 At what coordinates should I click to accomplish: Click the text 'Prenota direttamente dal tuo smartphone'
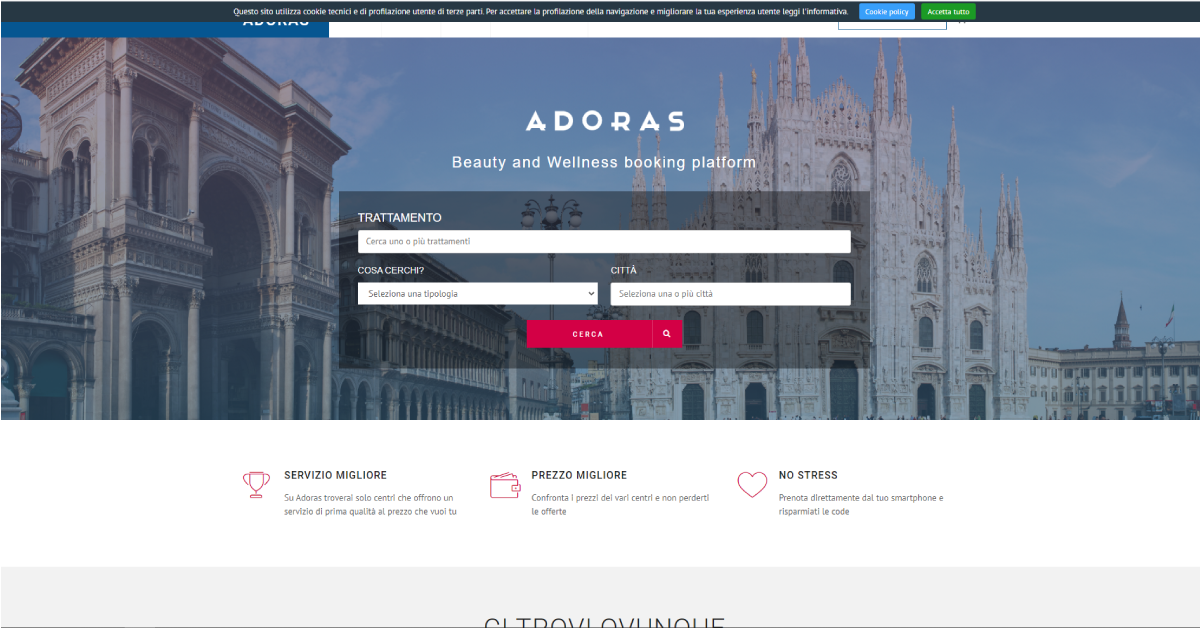coord(857,497)
